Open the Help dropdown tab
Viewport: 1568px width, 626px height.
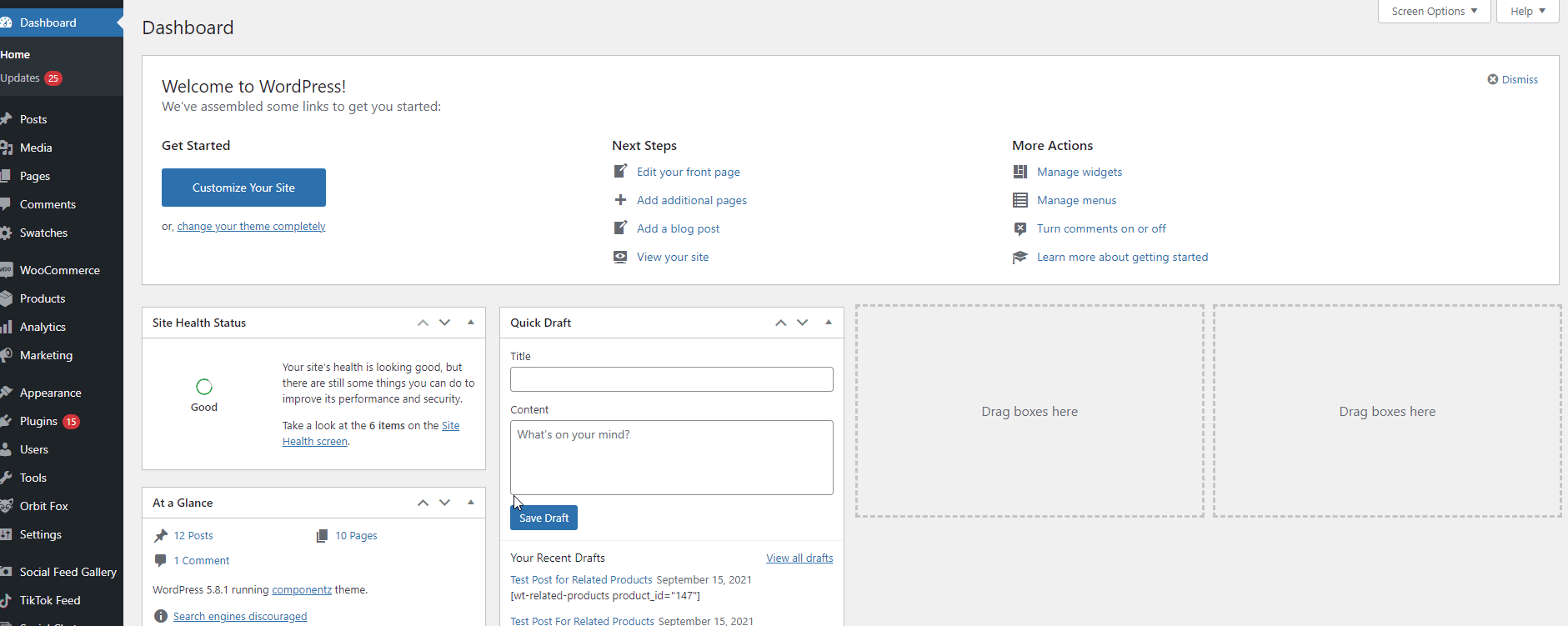pyautogui.click(x=1527, y=12)
